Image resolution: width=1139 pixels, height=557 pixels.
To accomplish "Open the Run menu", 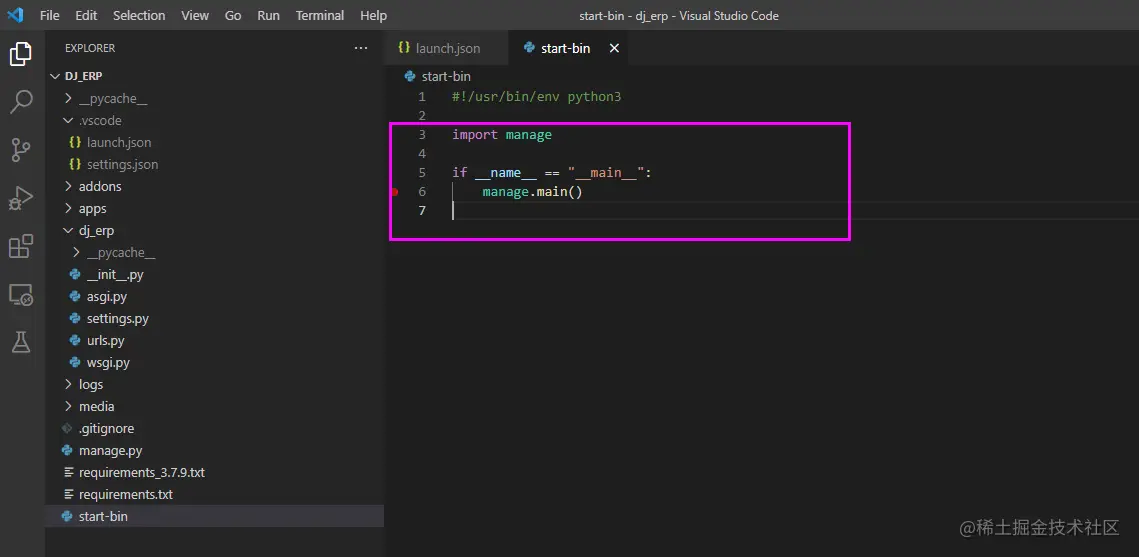I will coord(269,15).
